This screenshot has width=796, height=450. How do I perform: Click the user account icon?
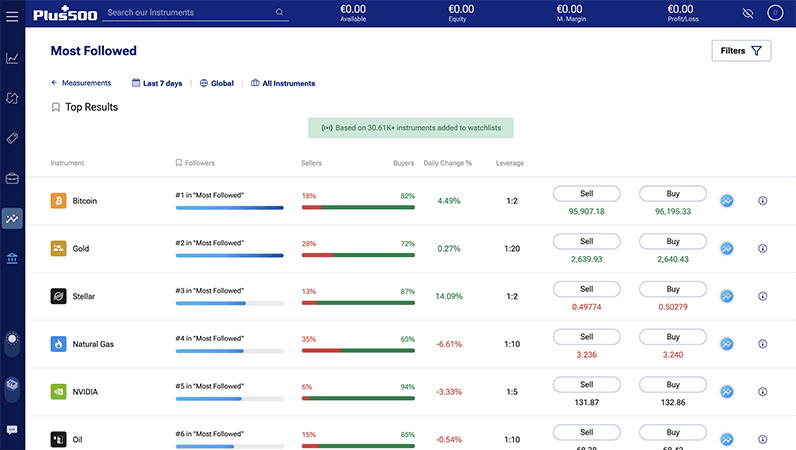pos(774,13)
